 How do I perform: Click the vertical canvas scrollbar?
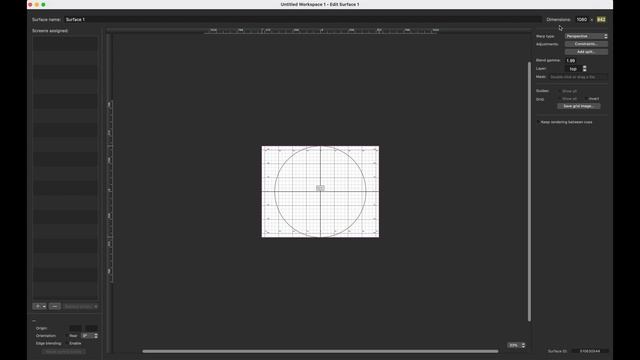tap(529, 191)
